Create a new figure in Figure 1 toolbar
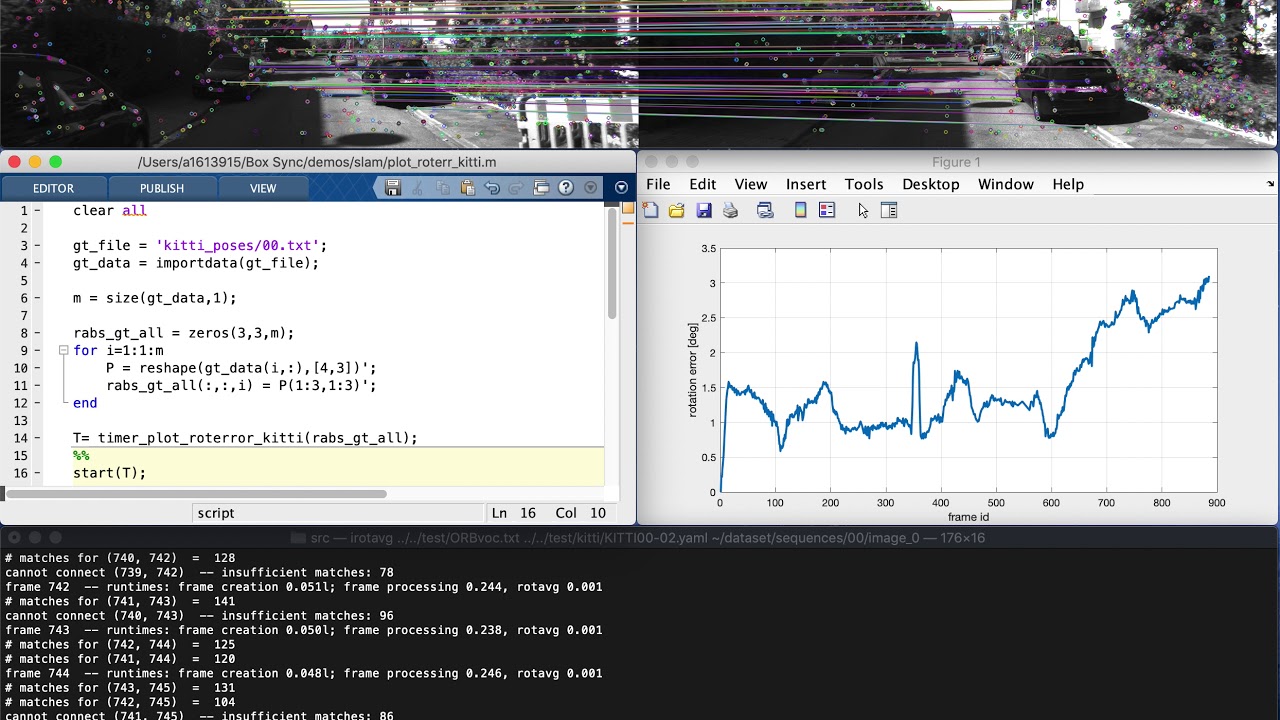The image size is (1280, 720). pos(651,210)
